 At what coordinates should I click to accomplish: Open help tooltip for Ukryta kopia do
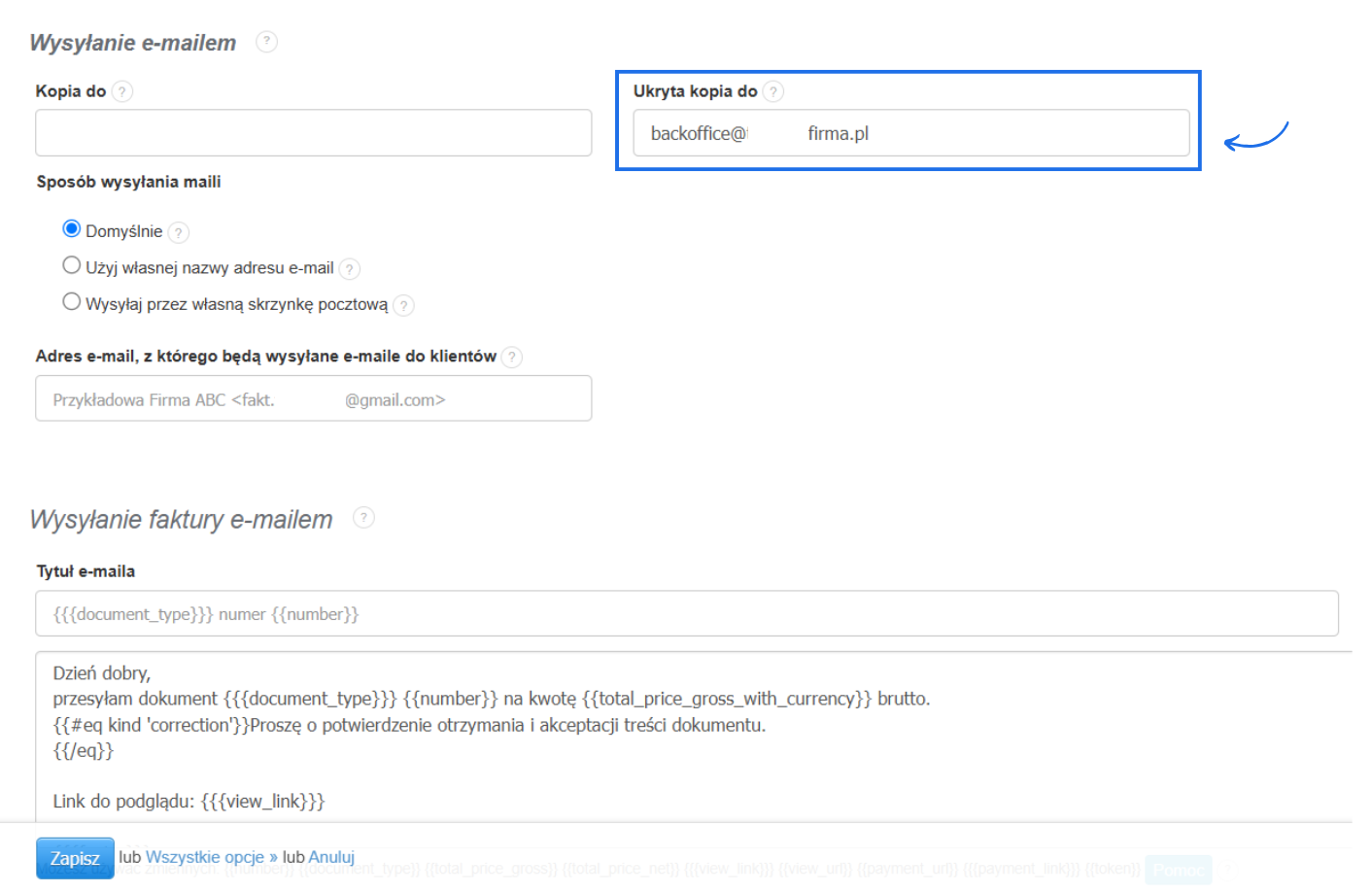[772, 91]
